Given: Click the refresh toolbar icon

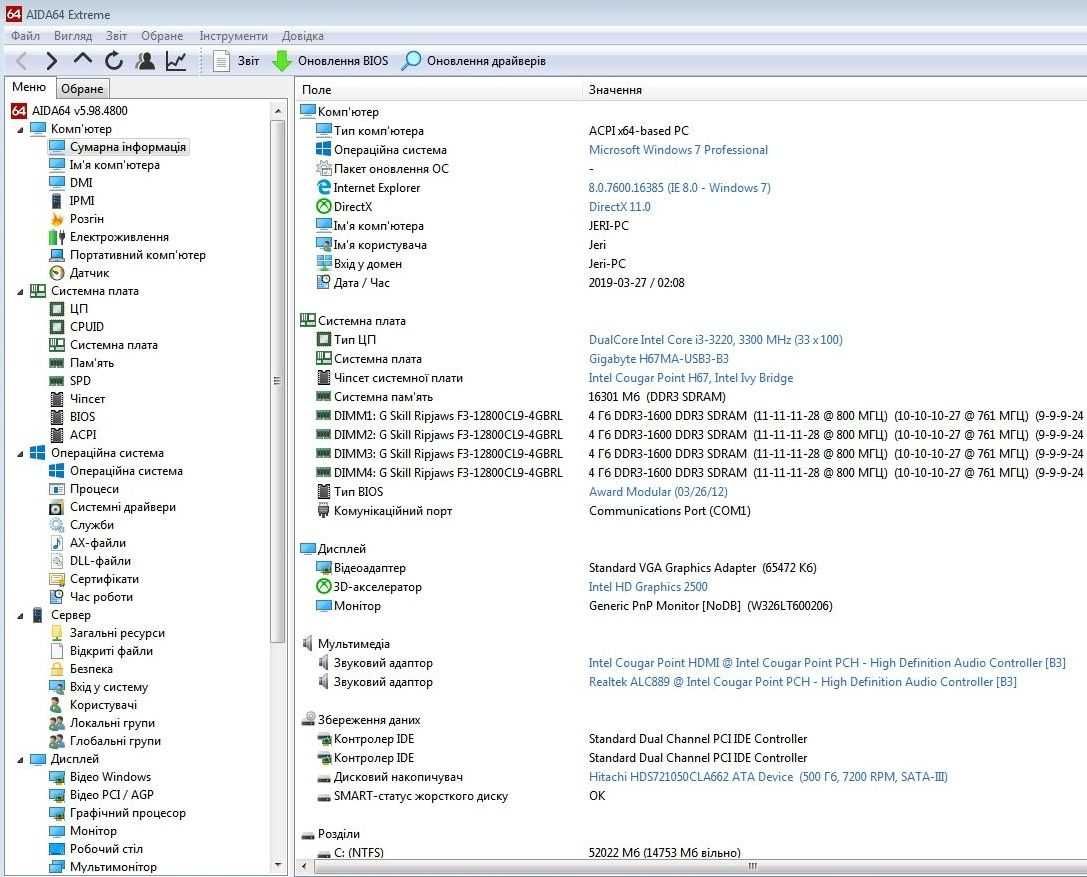Looking at the screenshot, I should pos(114,61).
